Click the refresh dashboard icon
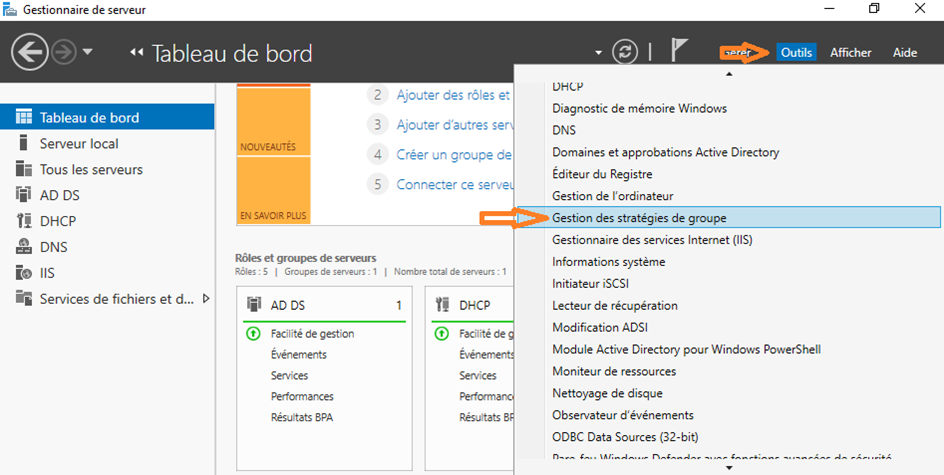Image resolution: width=944 pixels, height=475 pixels. (625, 52)
